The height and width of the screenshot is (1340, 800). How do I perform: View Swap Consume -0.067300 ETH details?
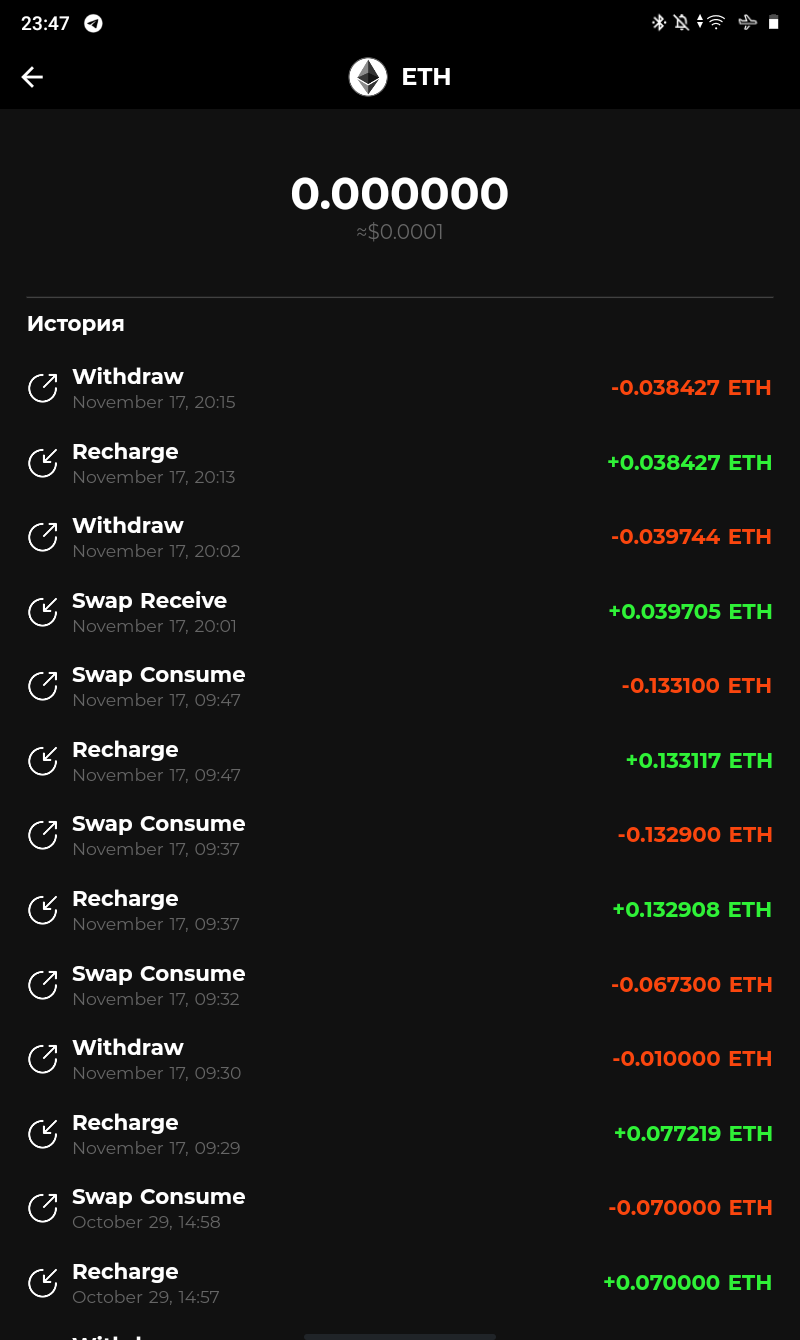pyautogui.click(x=400, y=985)
